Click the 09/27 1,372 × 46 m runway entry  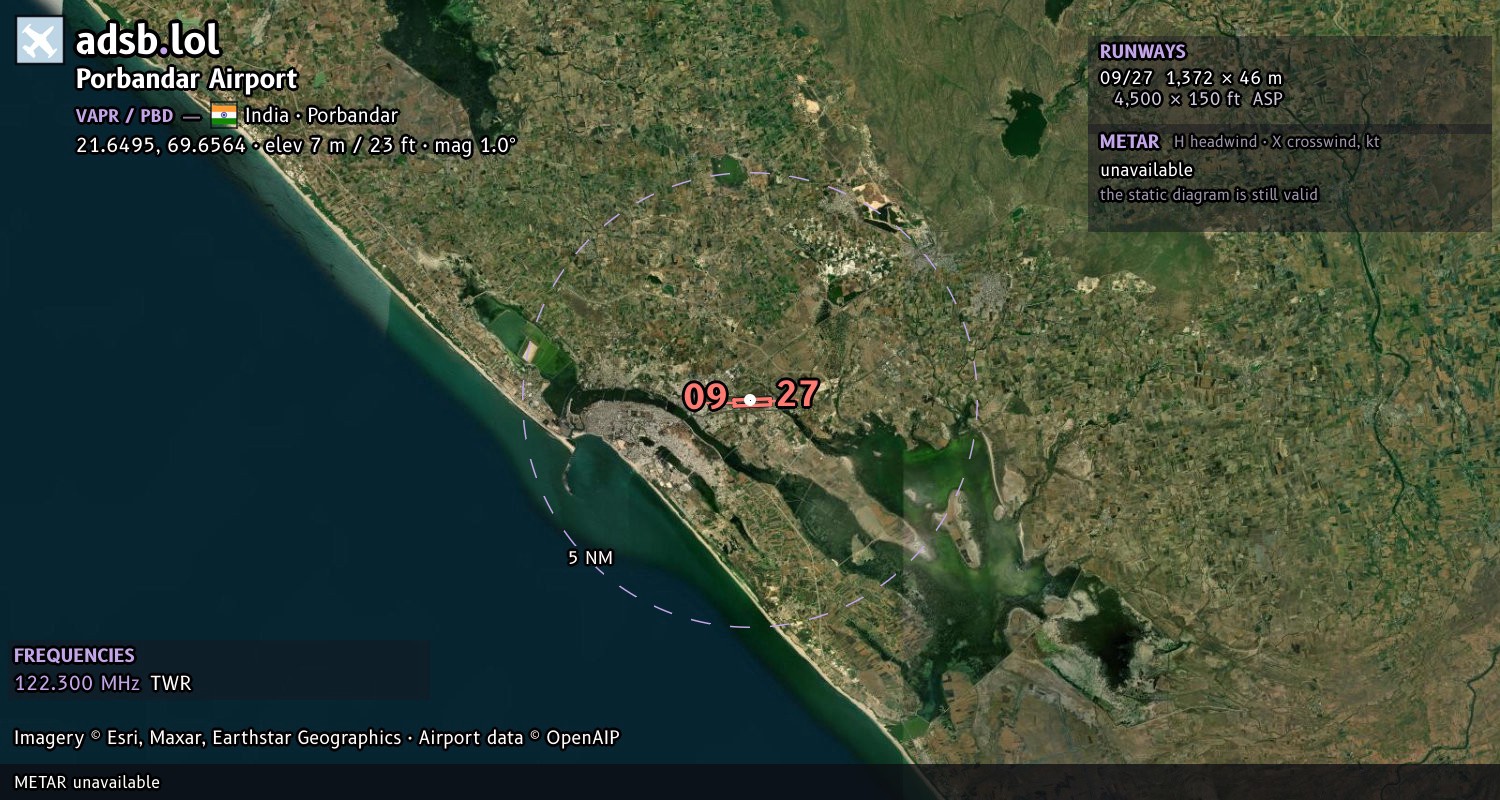click(1191, 78)
